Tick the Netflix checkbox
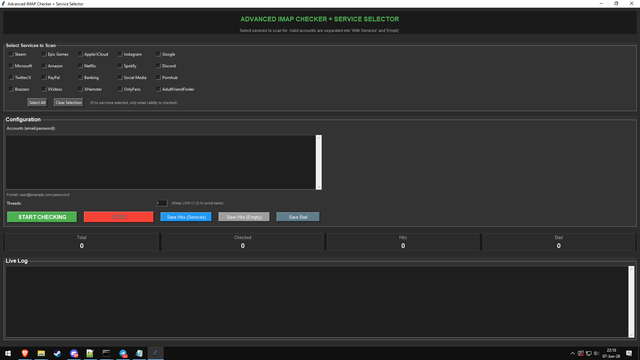The height and width of the screenshot is (360, 640). (80, 66)
